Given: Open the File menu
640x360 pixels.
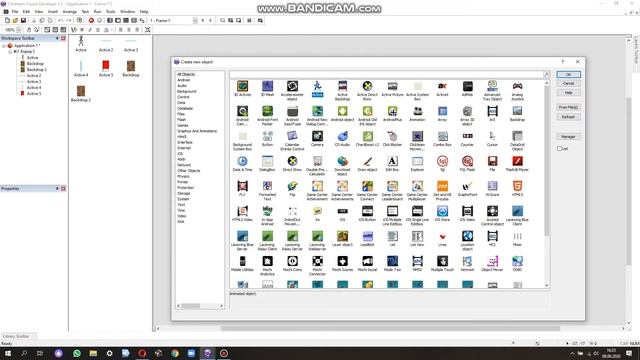Looking at the screenshot, I should 15,12.
